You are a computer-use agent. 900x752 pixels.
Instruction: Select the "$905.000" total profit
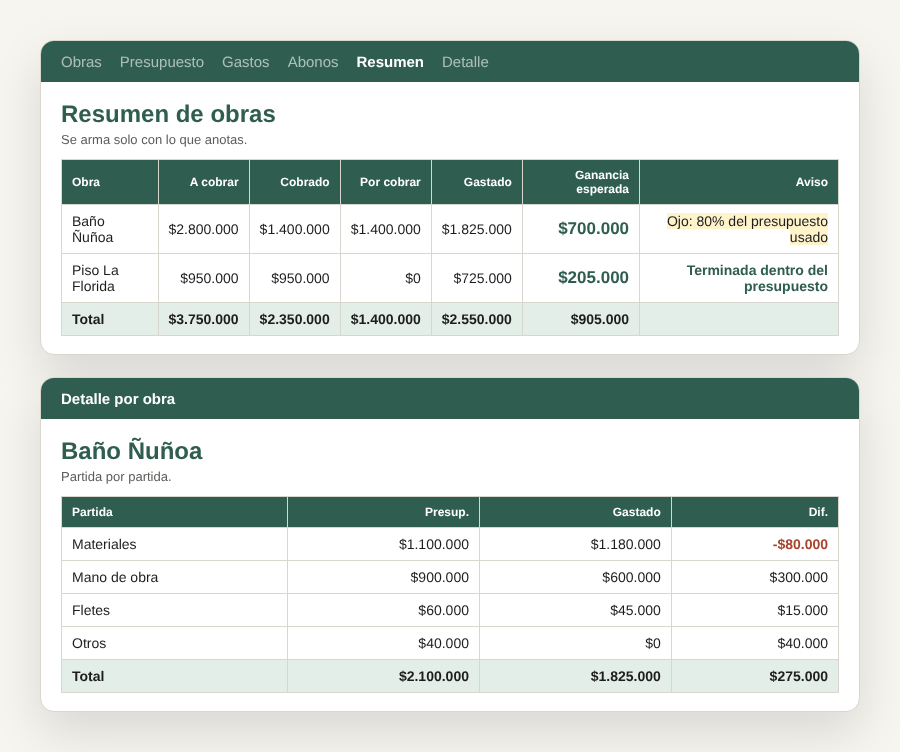coord(600,319)
